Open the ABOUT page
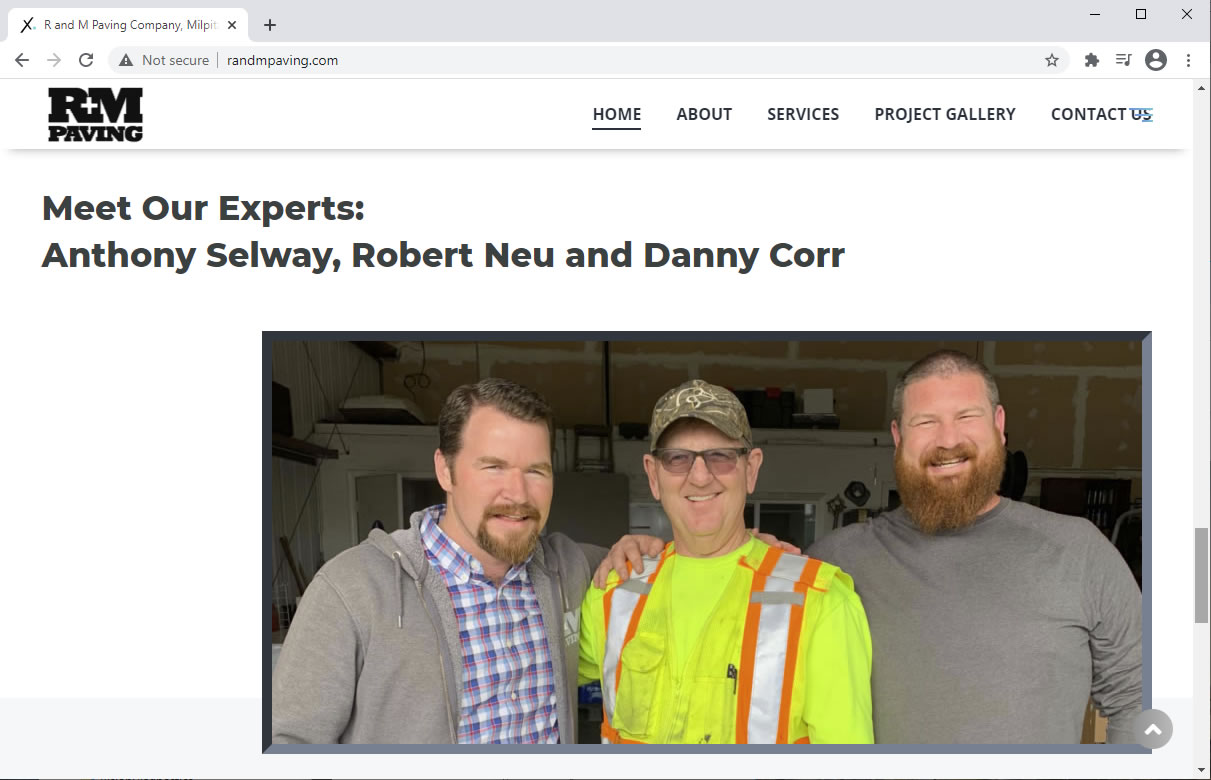This screenshot has width=1211, height=780. (704, 114)
